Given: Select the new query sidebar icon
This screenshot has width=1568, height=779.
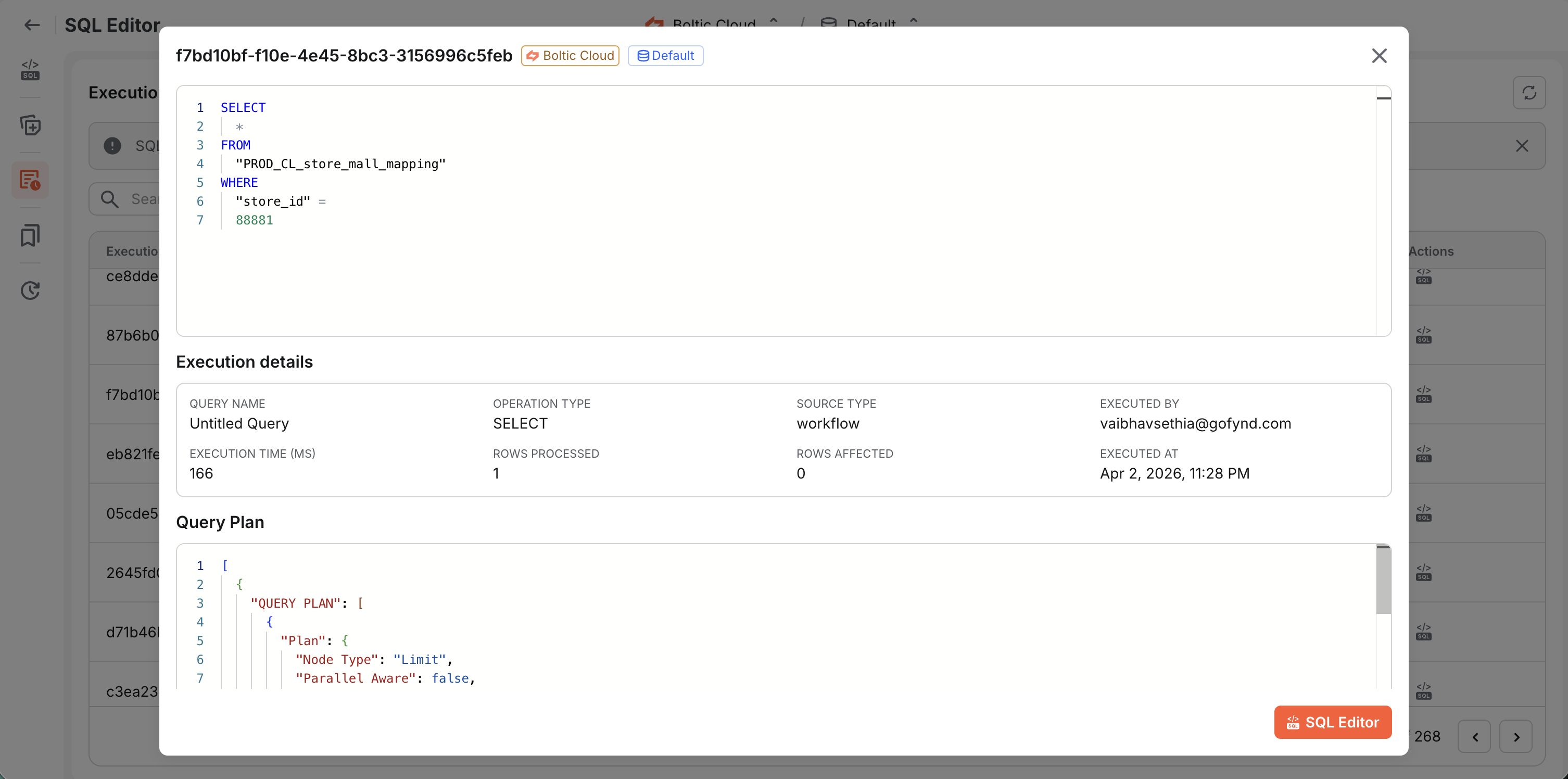Looking at the screenshot, I should tap(30, 125).
